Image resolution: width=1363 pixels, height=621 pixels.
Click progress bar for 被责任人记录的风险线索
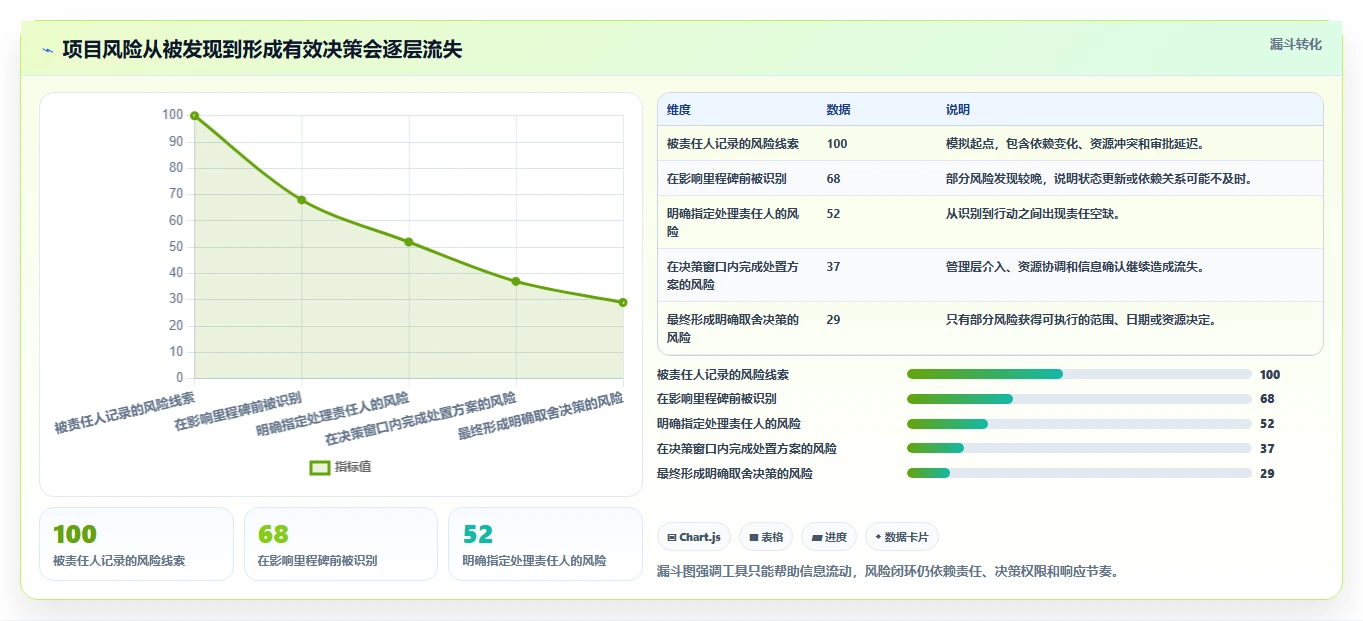coord(1079,374)
